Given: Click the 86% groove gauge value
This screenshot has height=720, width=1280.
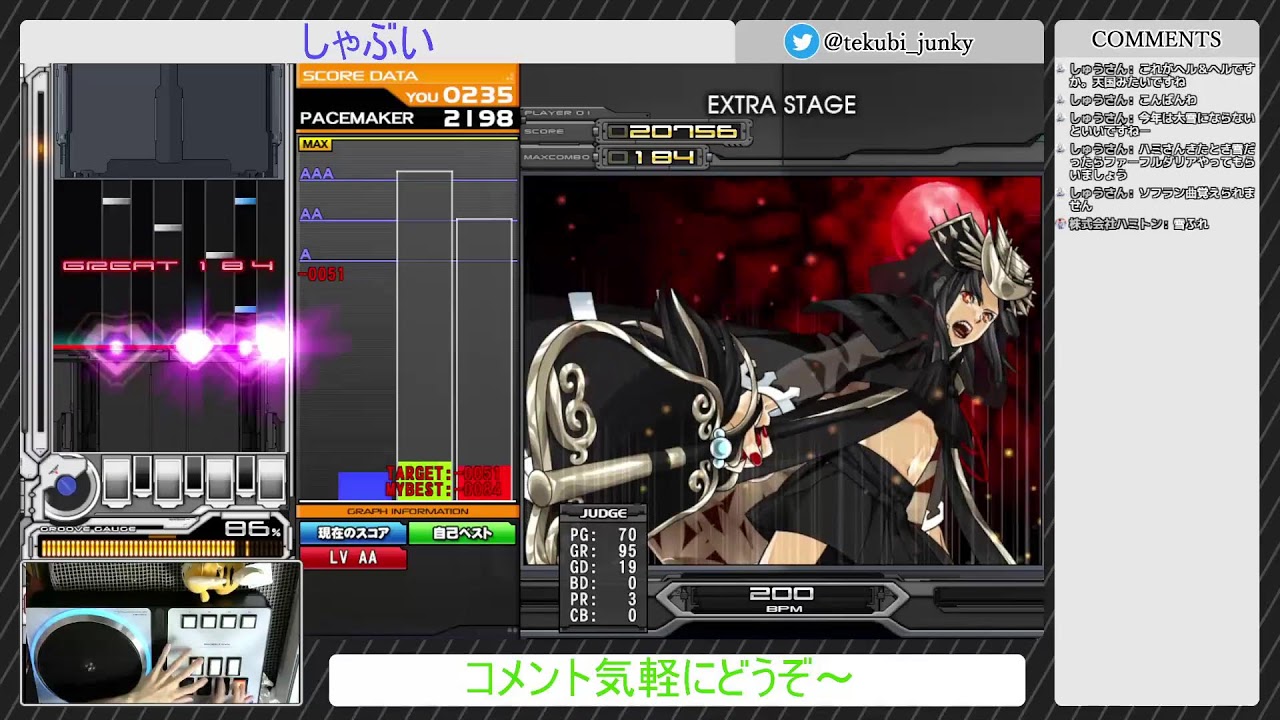Looking at the screenshot, I should [254, 528].
